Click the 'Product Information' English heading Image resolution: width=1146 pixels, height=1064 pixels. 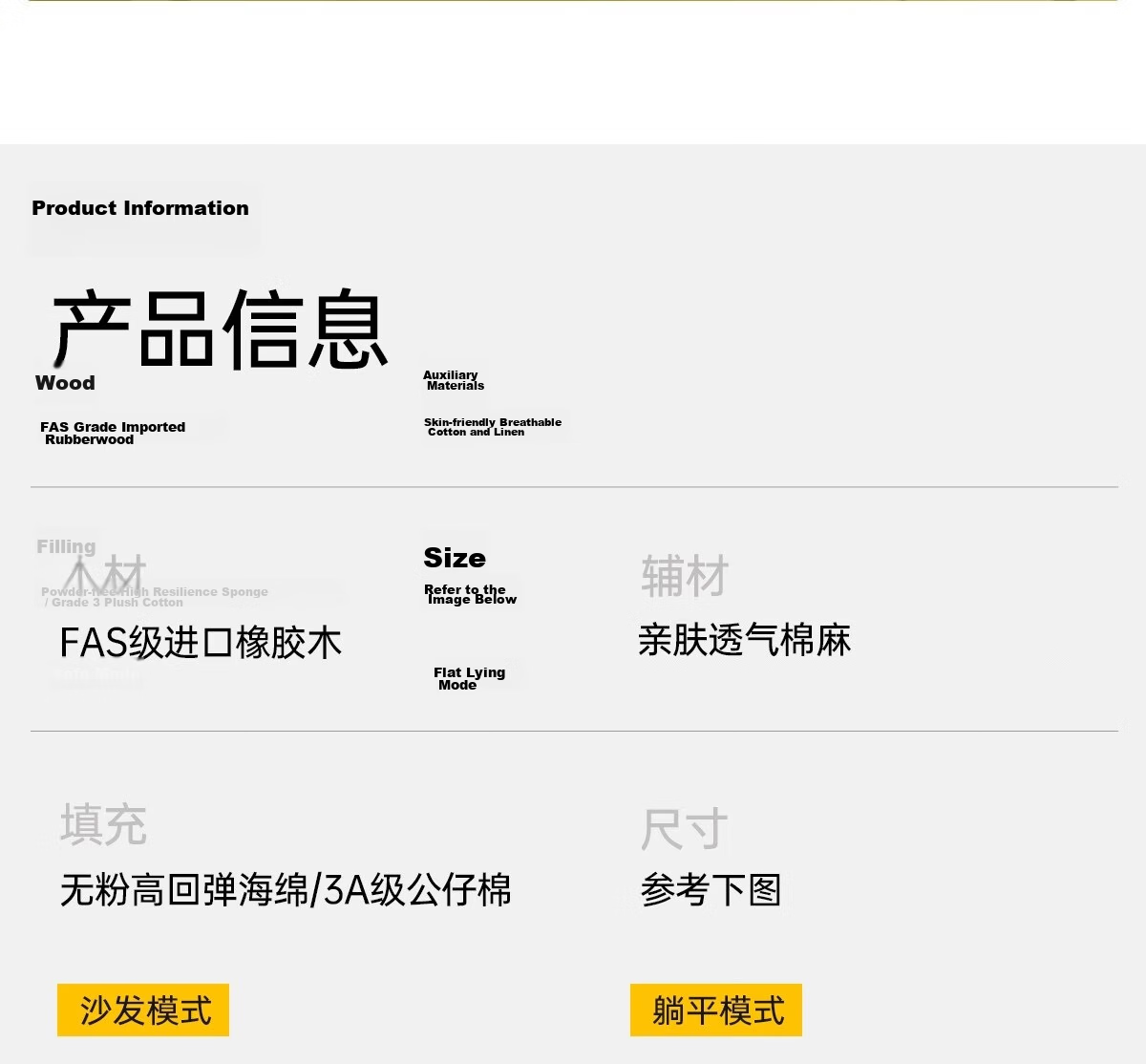[x=140, y=208]
